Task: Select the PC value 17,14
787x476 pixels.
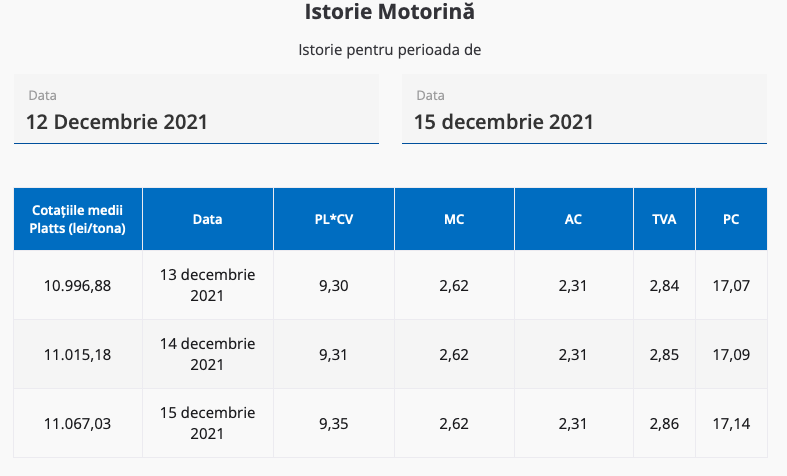Action: coord(731,423)
